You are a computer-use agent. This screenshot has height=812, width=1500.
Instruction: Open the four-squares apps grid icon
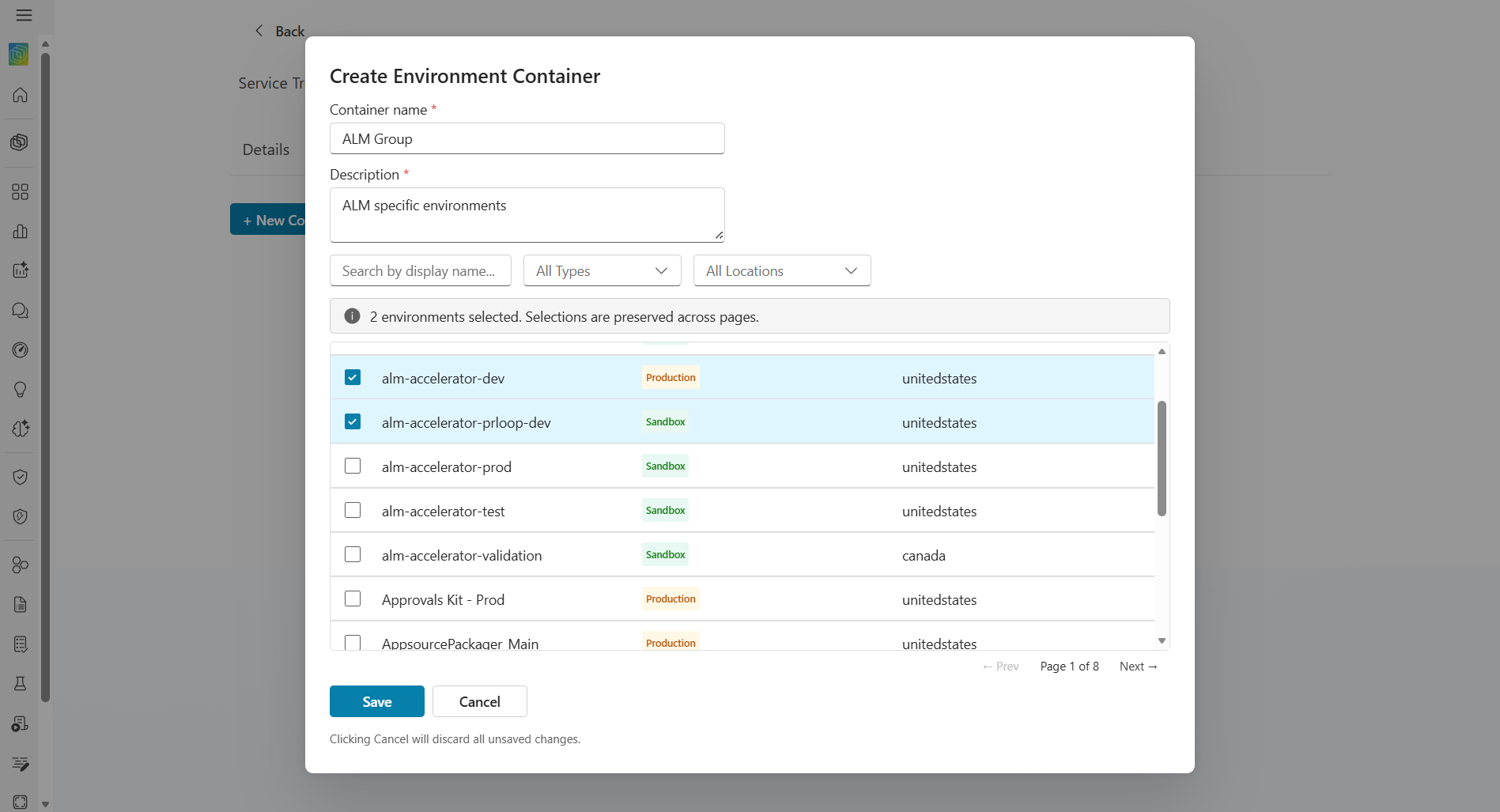(21, 192)
